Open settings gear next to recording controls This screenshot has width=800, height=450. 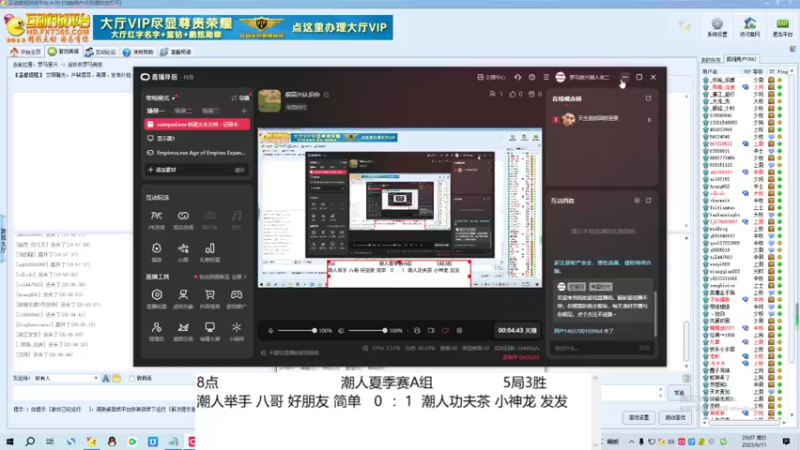(x=459, y=331)
